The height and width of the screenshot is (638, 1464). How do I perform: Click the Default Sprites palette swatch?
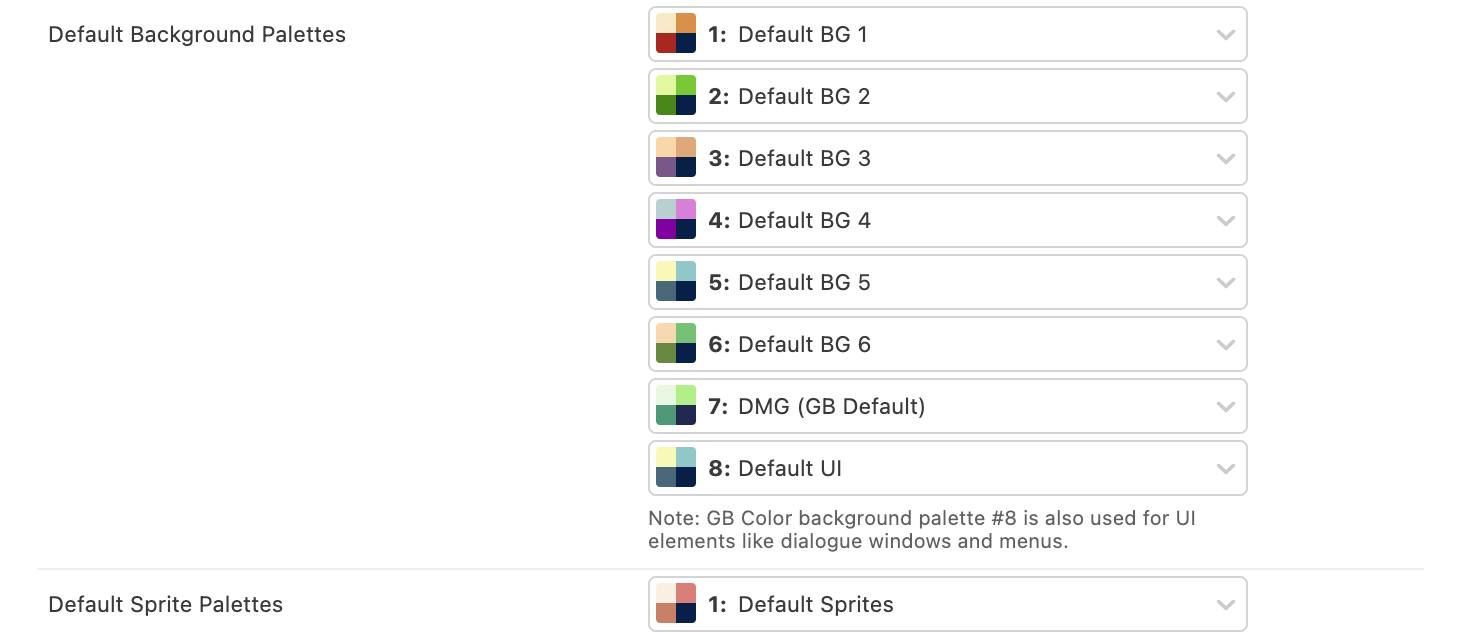(676, 604)
